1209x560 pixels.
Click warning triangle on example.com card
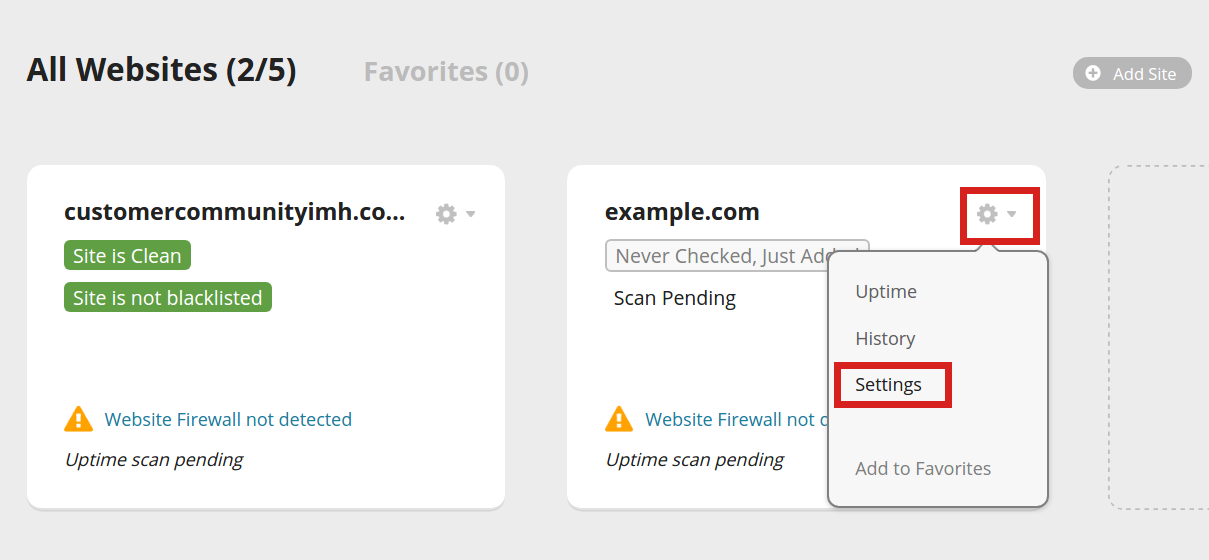pyautogui.click(x=619, y=419)
